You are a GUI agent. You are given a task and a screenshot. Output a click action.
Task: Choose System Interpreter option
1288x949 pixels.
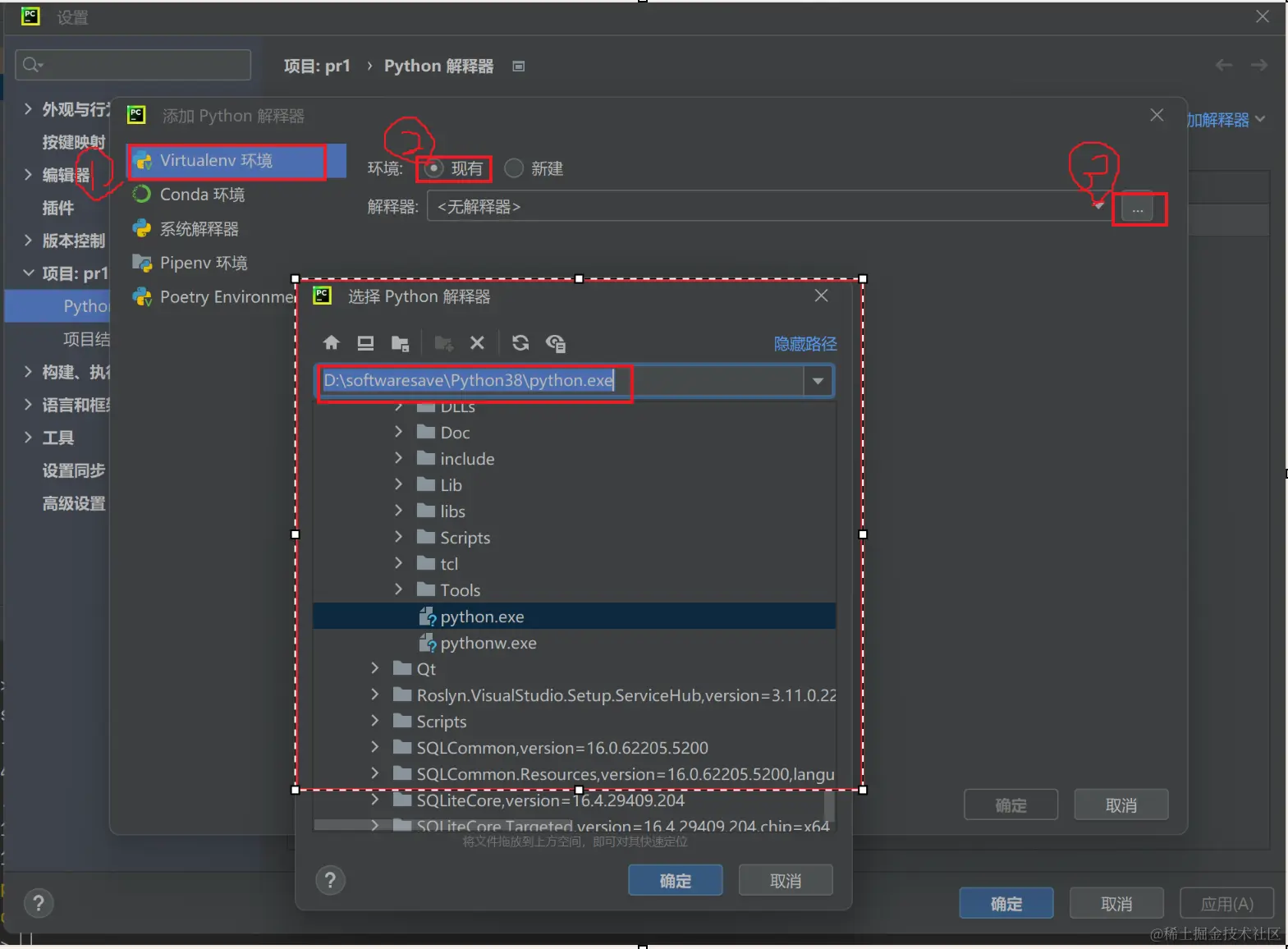point(199,229)
